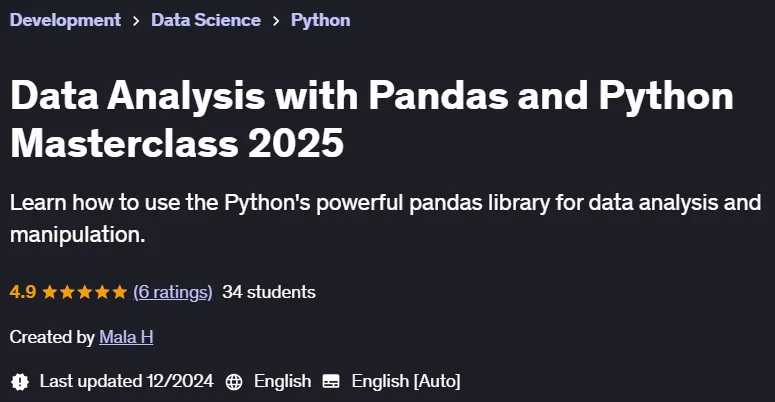Click the badge icon beside Last updated

pyautogui.click(x=20, y=382)
